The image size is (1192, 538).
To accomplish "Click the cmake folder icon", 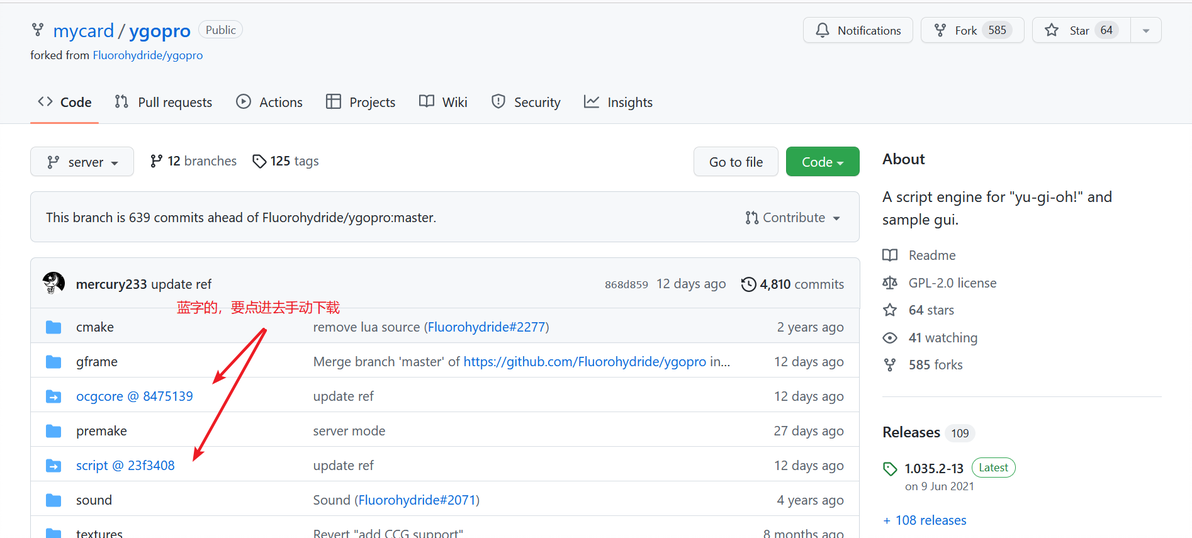I will pyautogui.click(x=54, y=327).
